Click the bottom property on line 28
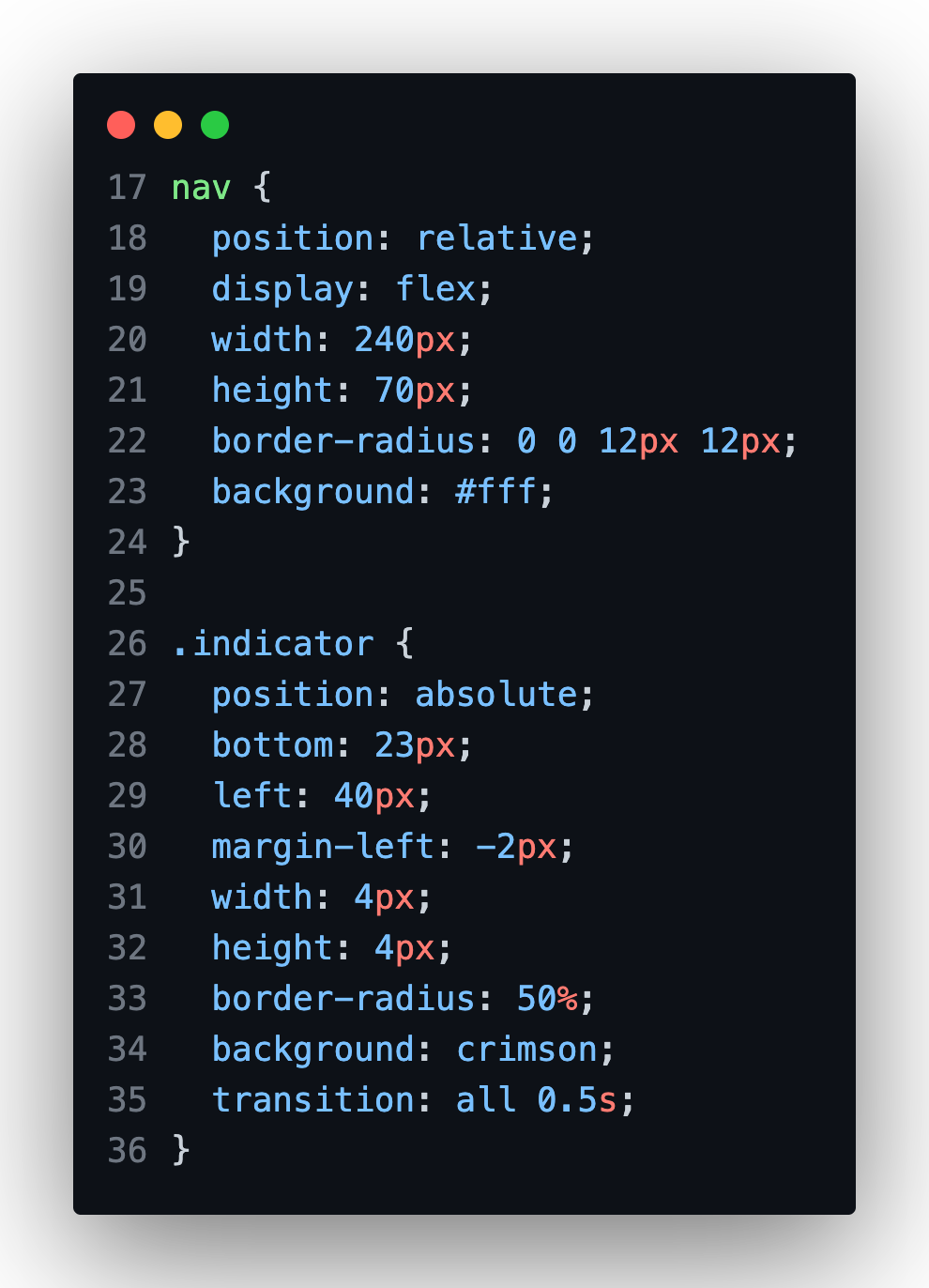 tap(272, 745)
